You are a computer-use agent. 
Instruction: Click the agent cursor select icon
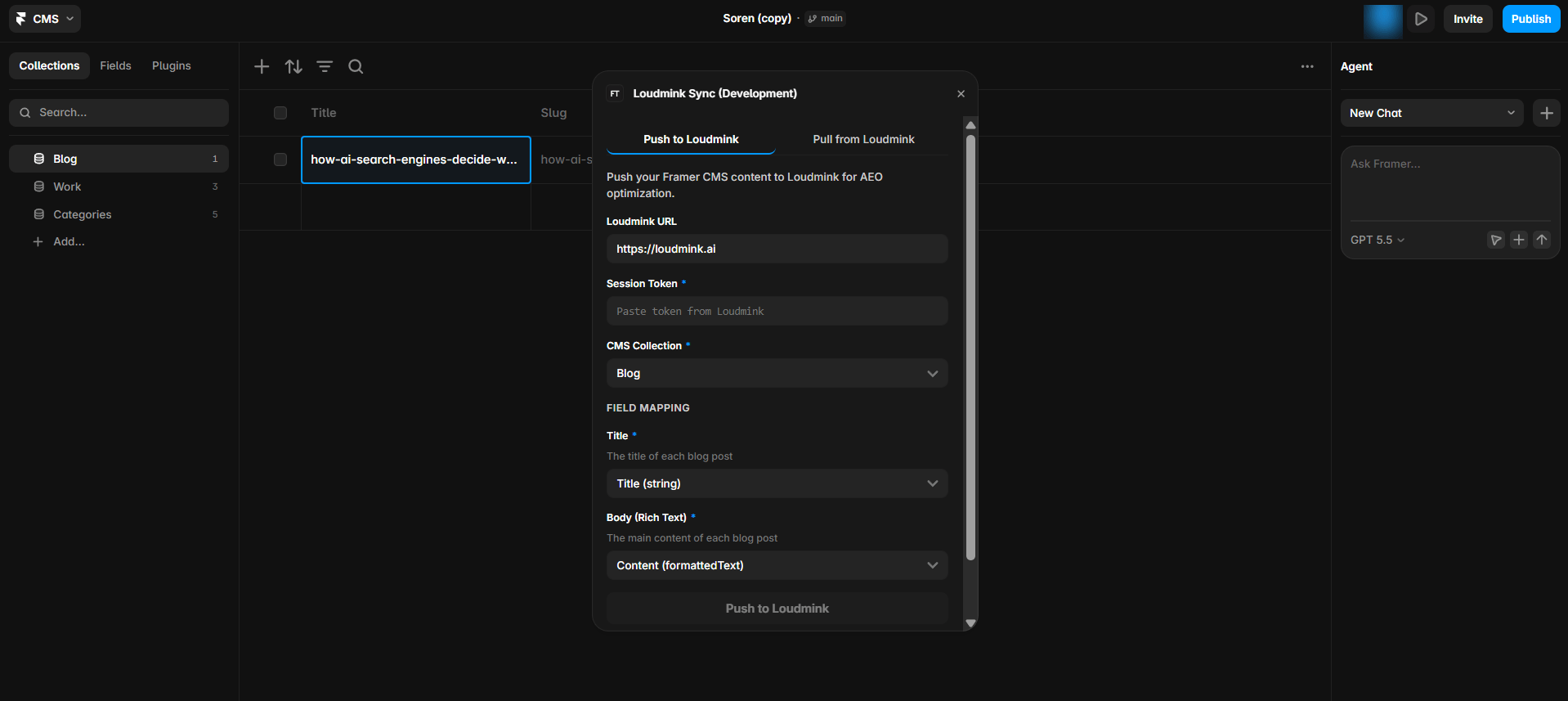click(1495, 240)
